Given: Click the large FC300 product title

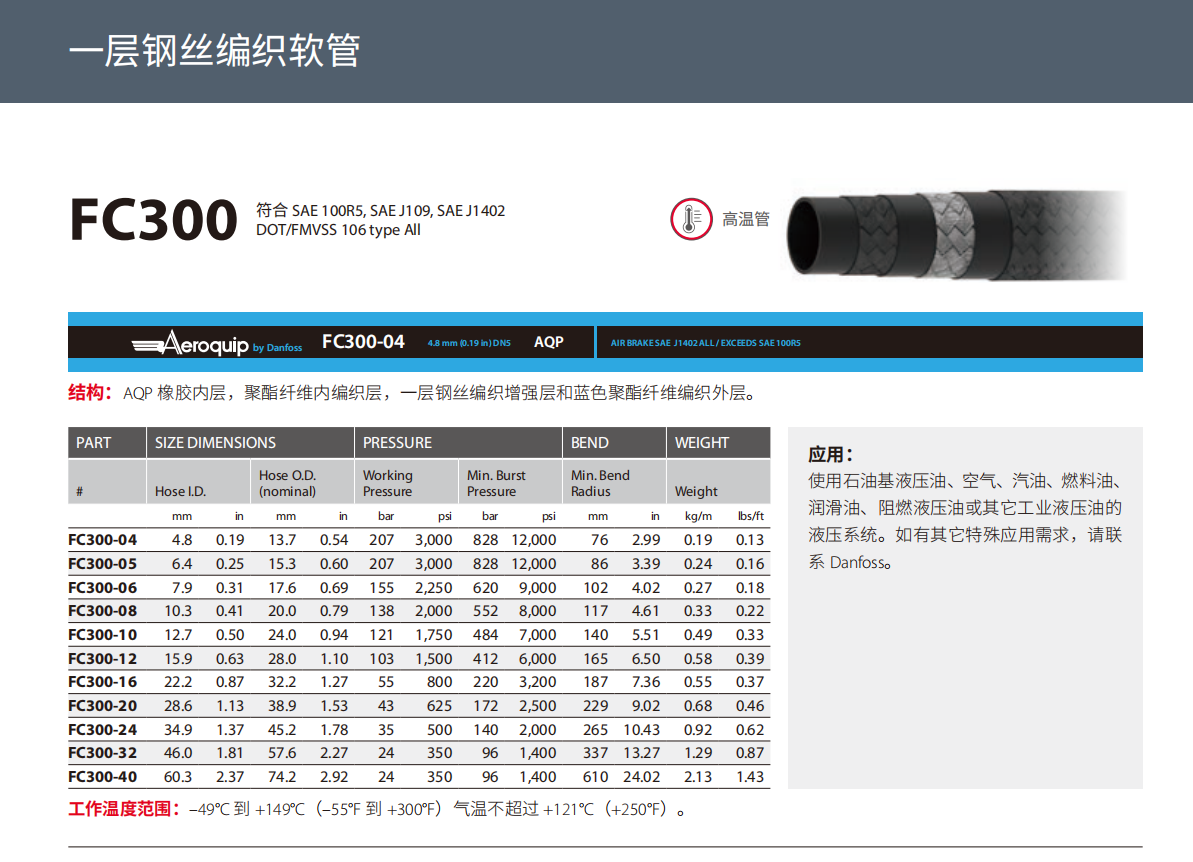Looking at the screenshot, I should click(154, 221).
